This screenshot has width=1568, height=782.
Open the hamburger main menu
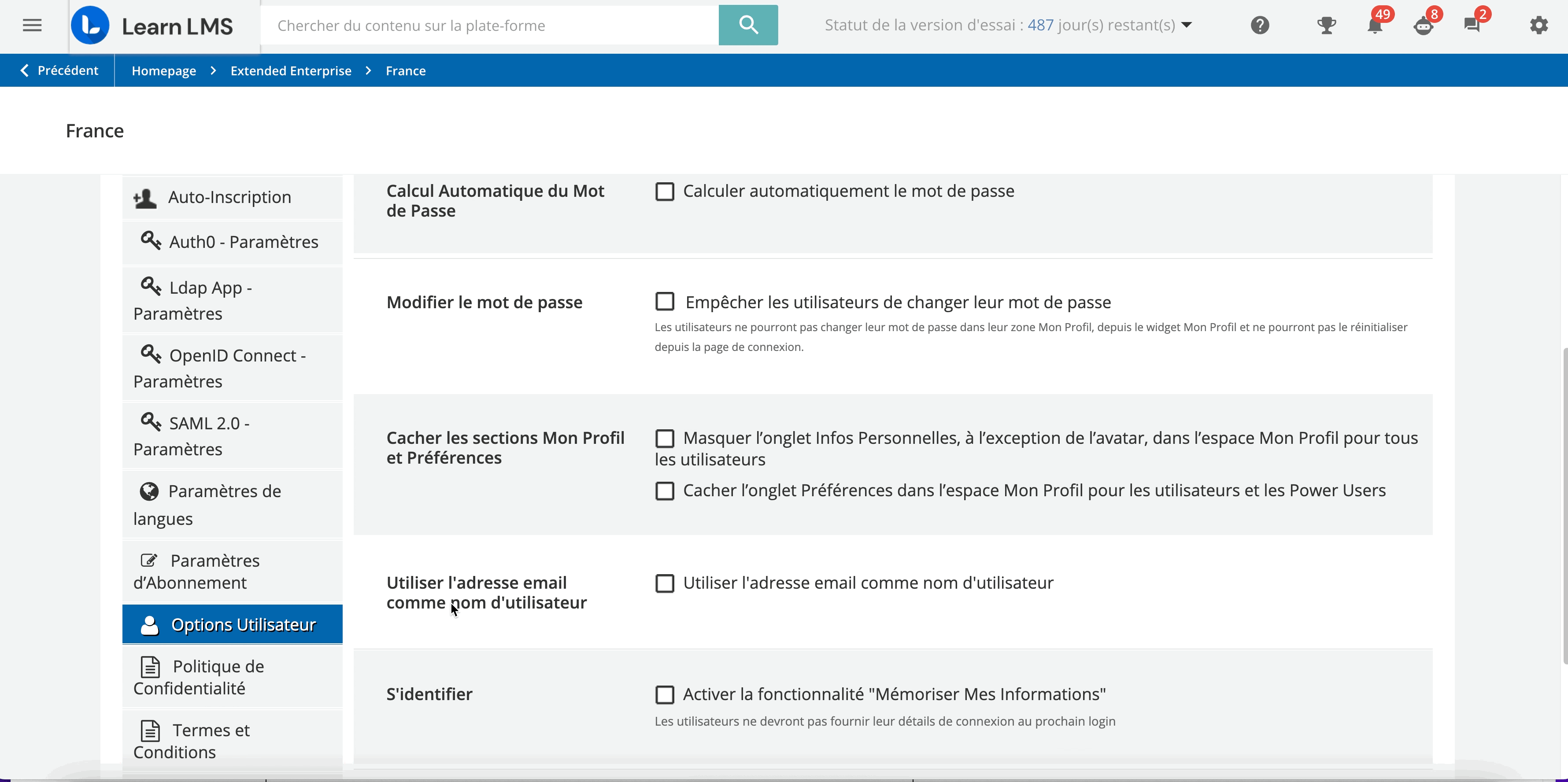[32, 26]
